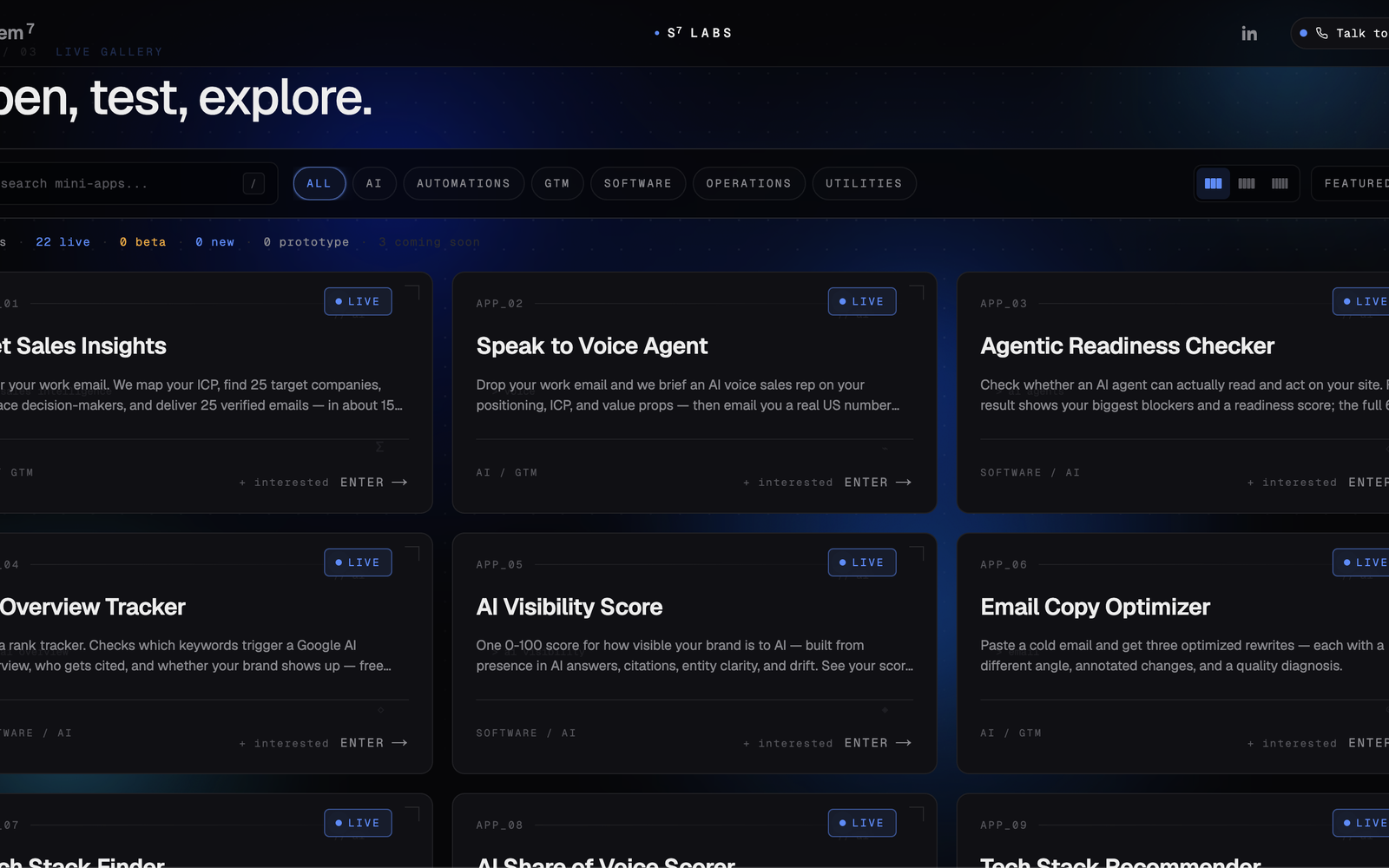Click the LIVE badge on Speak to Voice Agent
Image resolution: width=1389 pixels, height=868 pixels.
[862, 301]
